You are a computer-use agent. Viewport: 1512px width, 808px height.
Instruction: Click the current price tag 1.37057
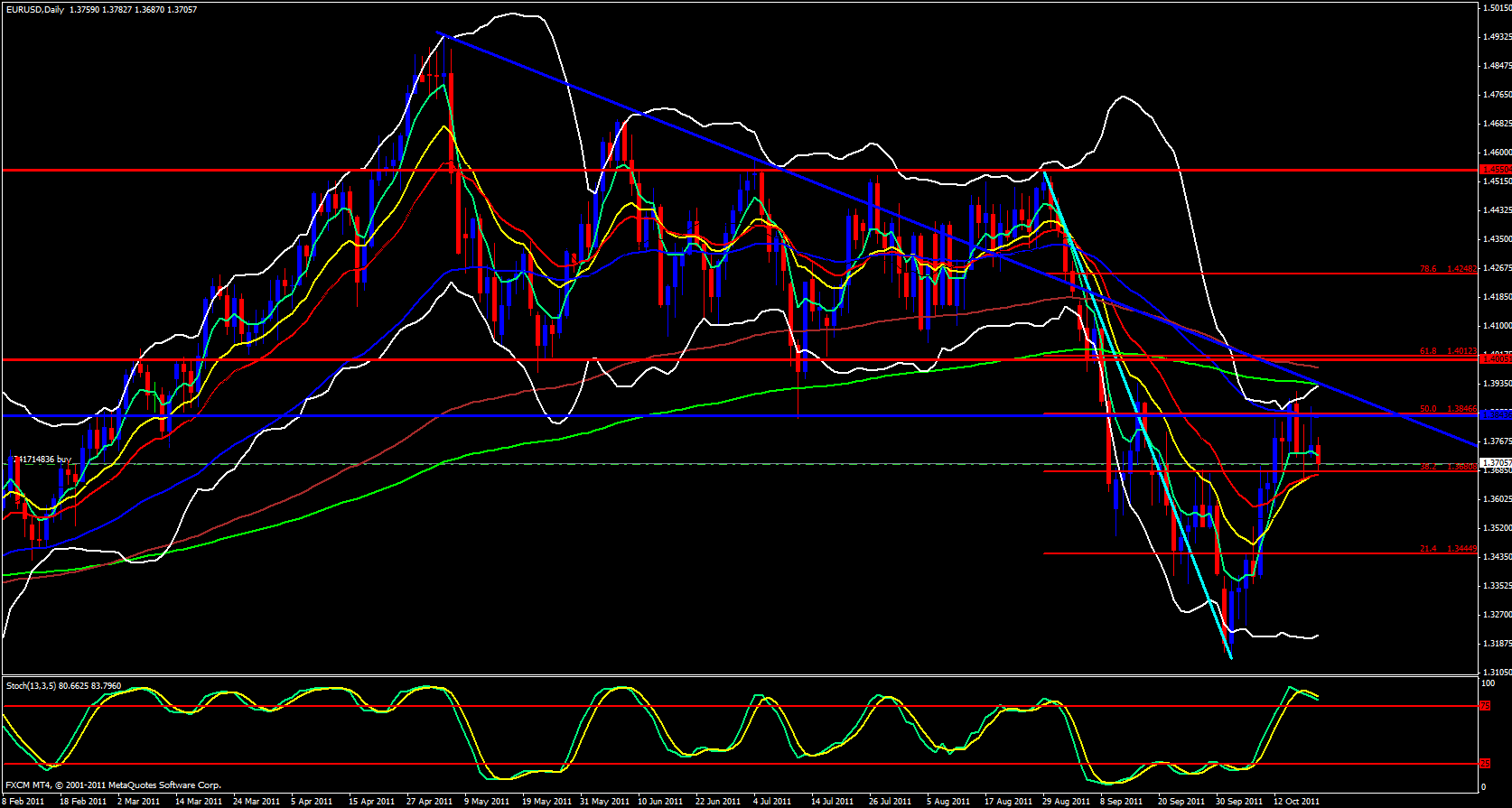pyautogui.click(x=1495, y=463)
